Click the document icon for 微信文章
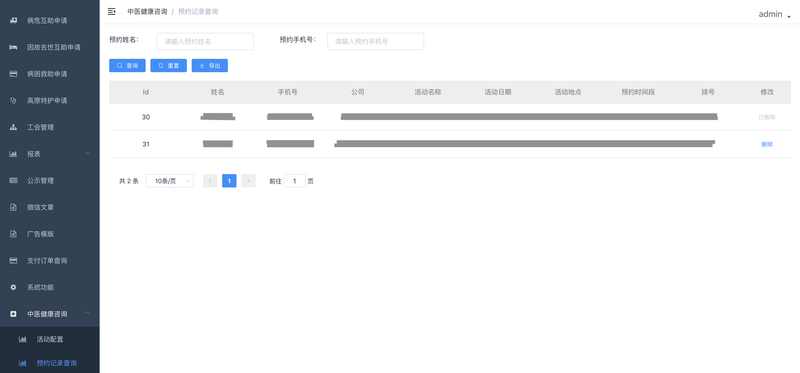 (14, 207)
